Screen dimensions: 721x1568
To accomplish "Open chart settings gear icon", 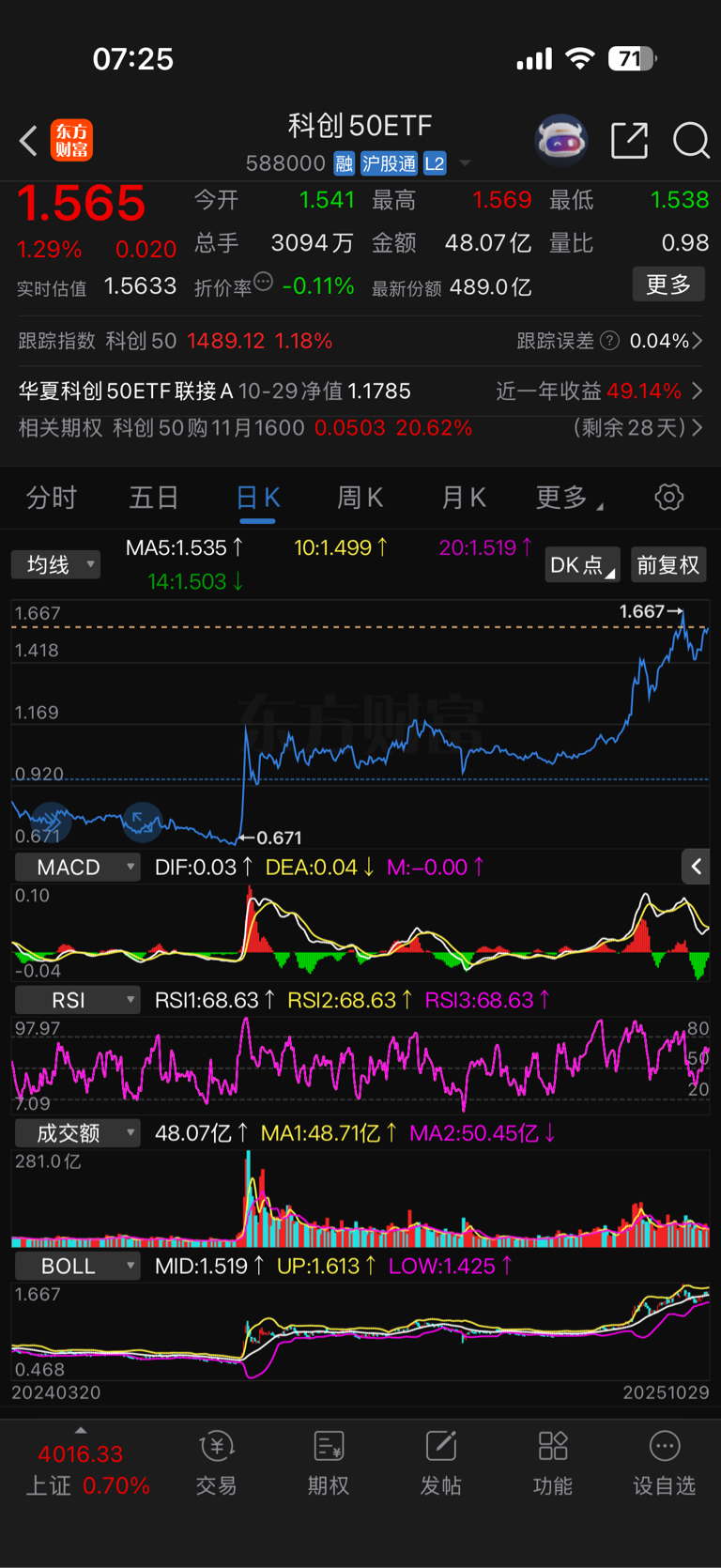I will (x=669, y=497).
